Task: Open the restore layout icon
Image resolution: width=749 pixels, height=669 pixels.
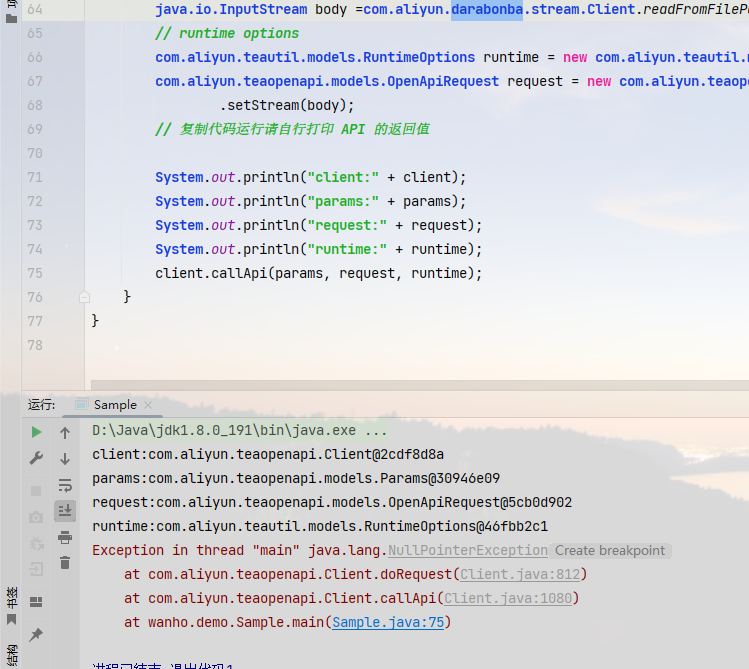Action: click(36, 602)
